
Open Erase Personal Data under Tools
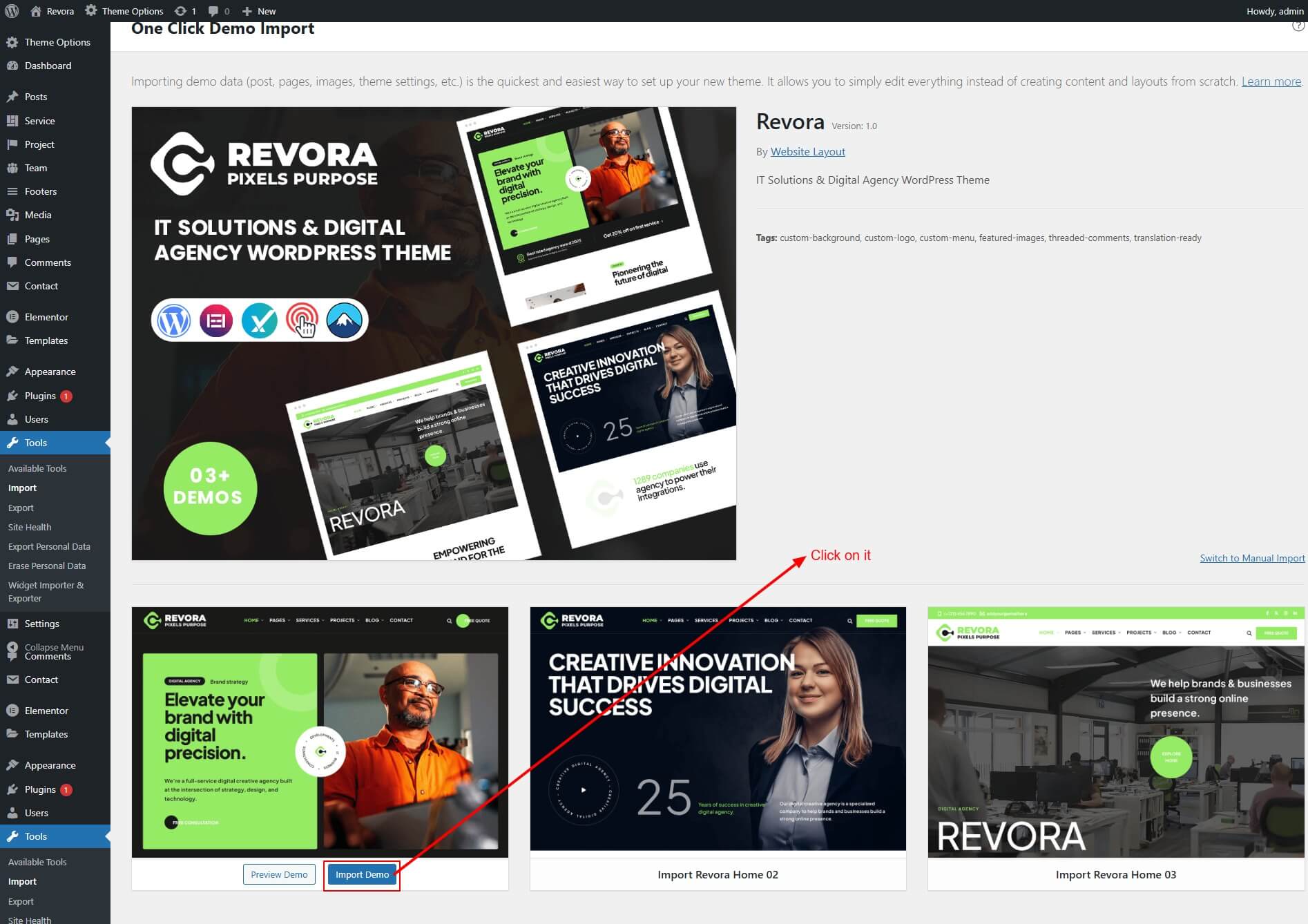point(47,566)
